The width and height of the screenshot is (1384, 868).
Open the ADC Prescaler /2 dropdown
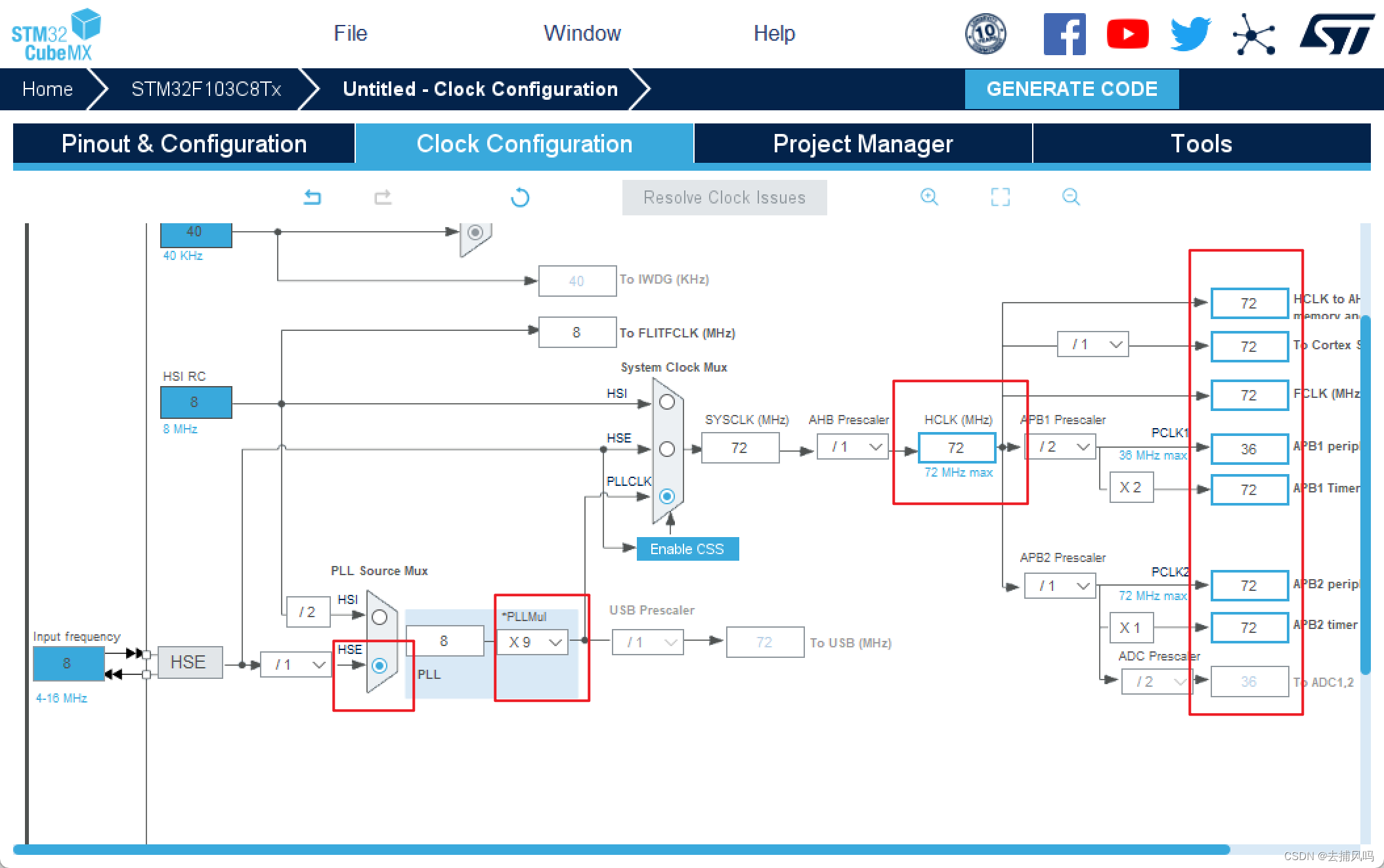tap(1157, 682)
